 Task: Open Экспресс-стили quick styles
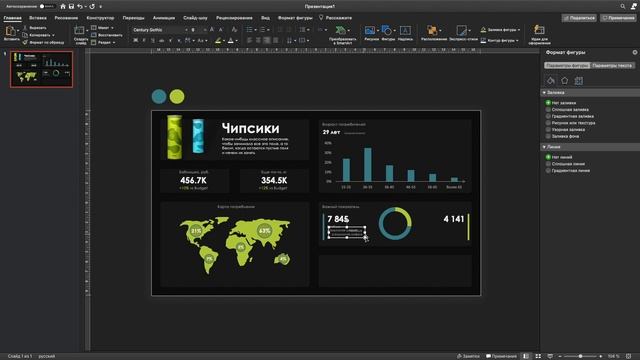coord(463,33)
